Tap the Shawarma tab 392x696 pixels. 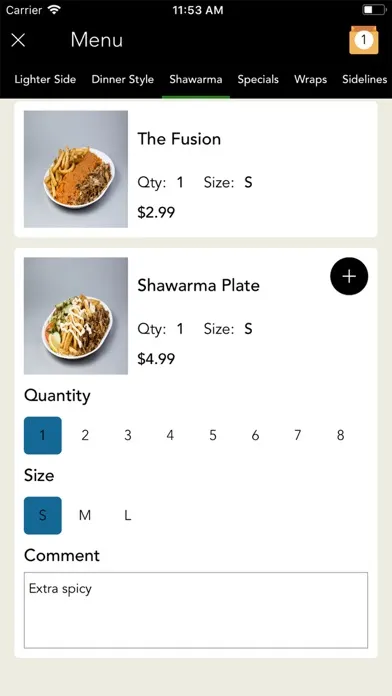196,79
